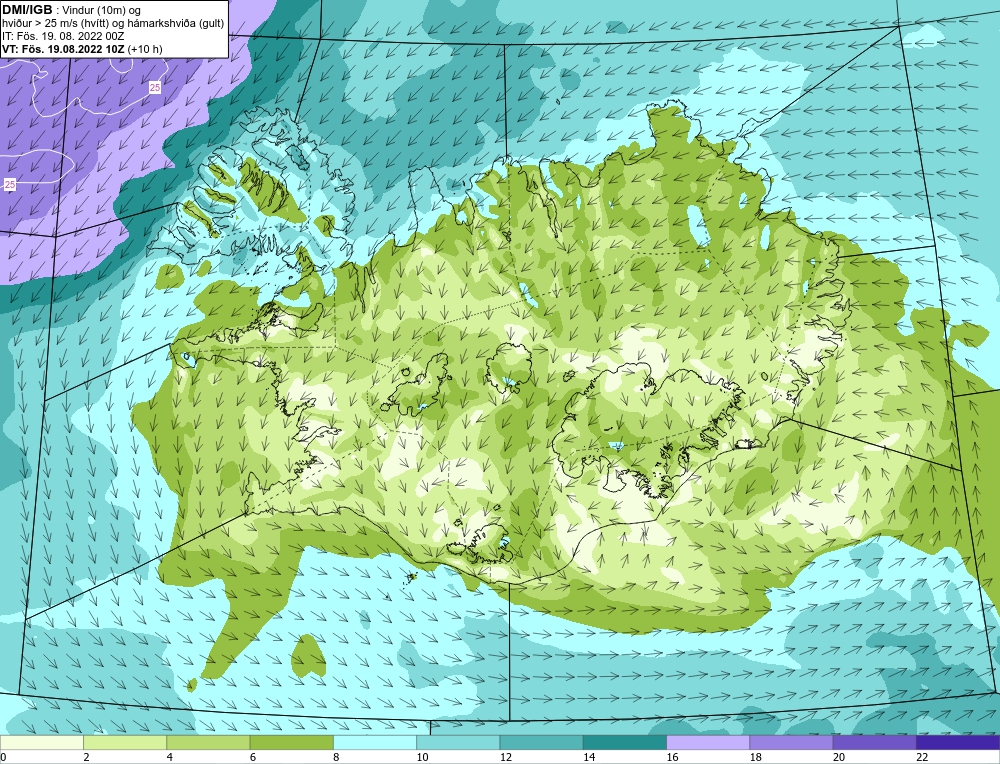Click the "25" contour label at the left edge

pyautogui.click(x=10, y=184)
